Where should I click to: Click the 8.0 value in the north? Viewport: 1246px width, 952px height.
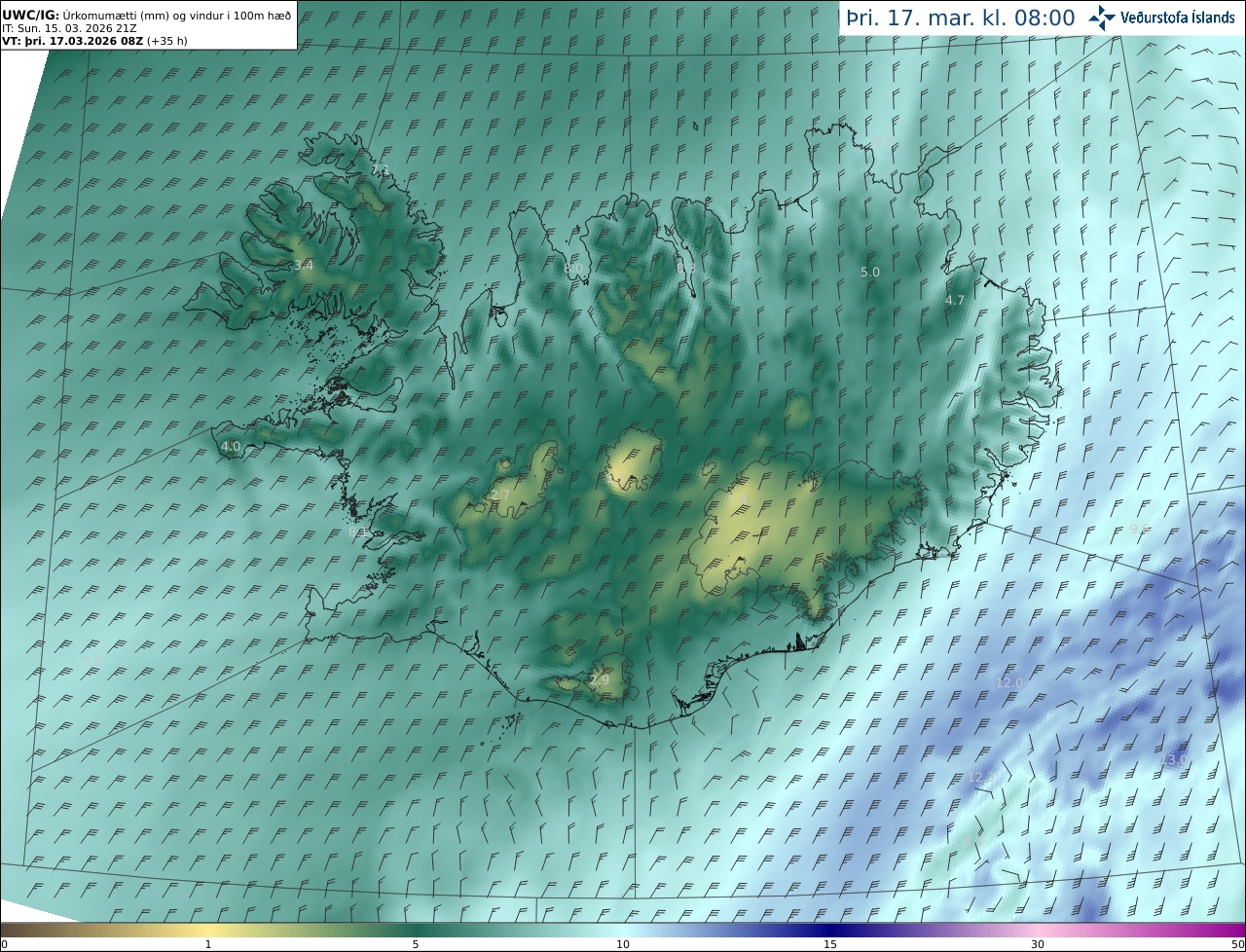(572, 268)
